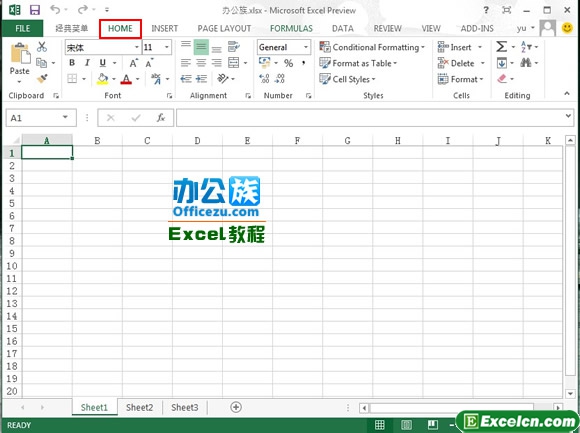Click the Borders icon
The width and height of the screenshot is (580, 433).
click(72, 79)
